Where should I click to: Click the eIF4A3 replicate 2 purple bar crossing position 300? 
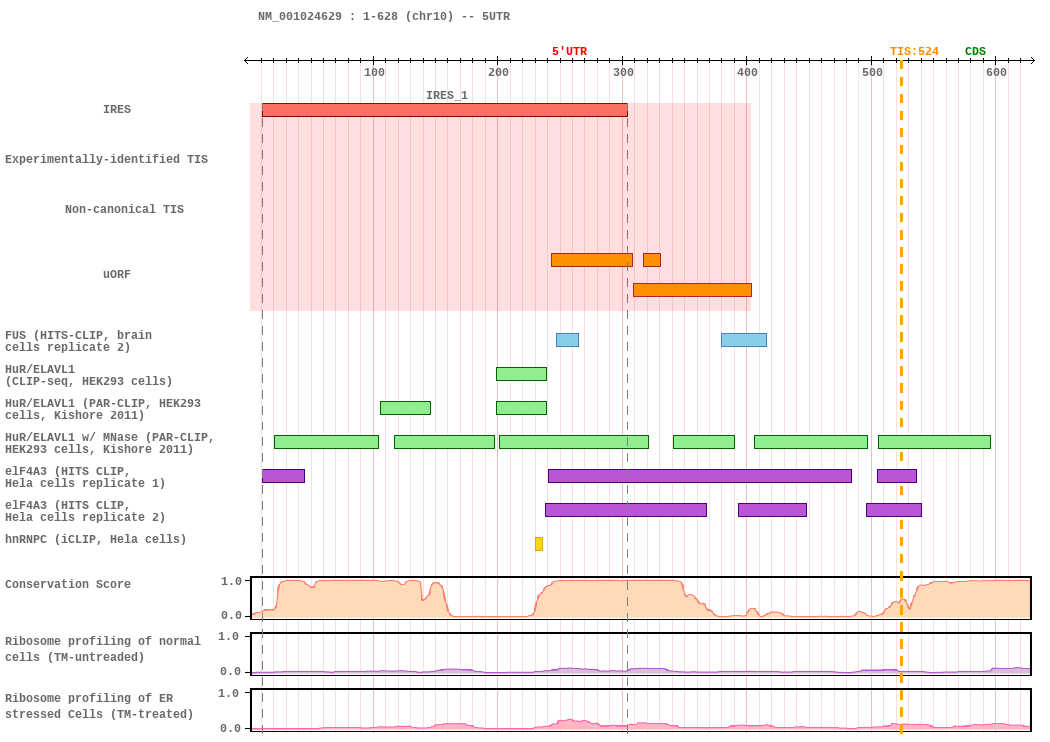[x=626, y=510]
